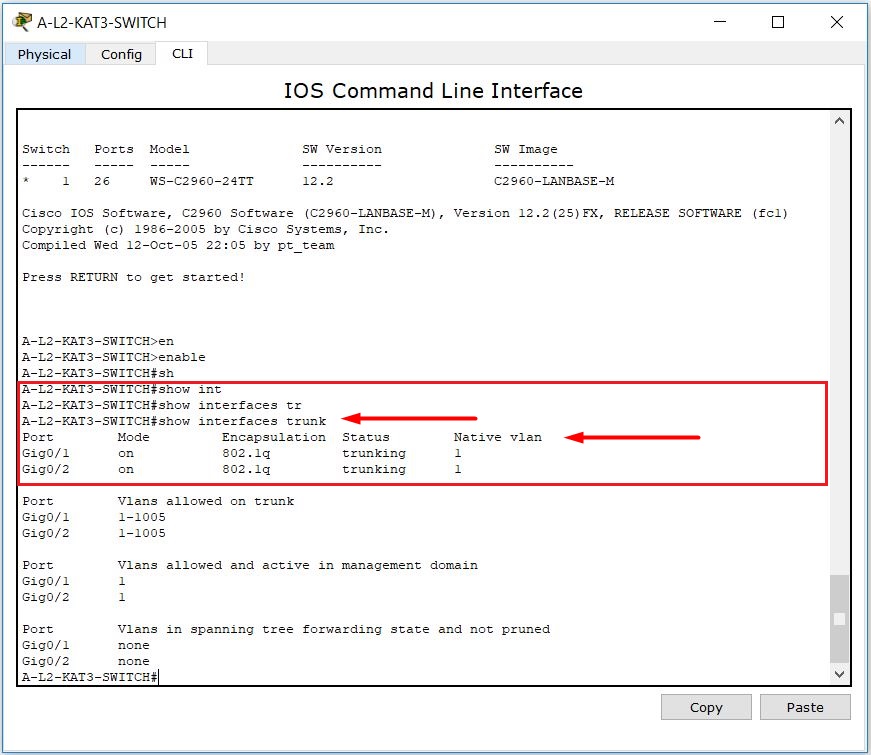Image resolution: width=871 pixels, height=755 pixels.
Task: Click 'Vlans in spanning tree forwarding state' line
Action: click(x=333, y=629)
